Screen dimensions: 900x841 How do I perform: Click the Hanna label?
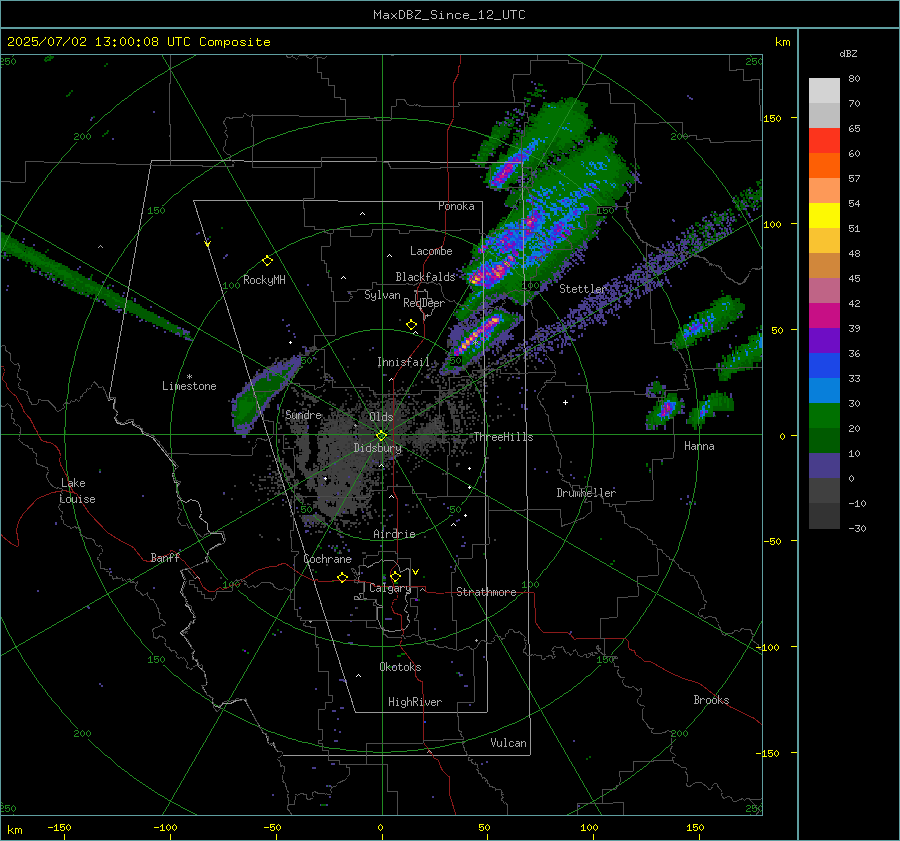click(699, 446)
